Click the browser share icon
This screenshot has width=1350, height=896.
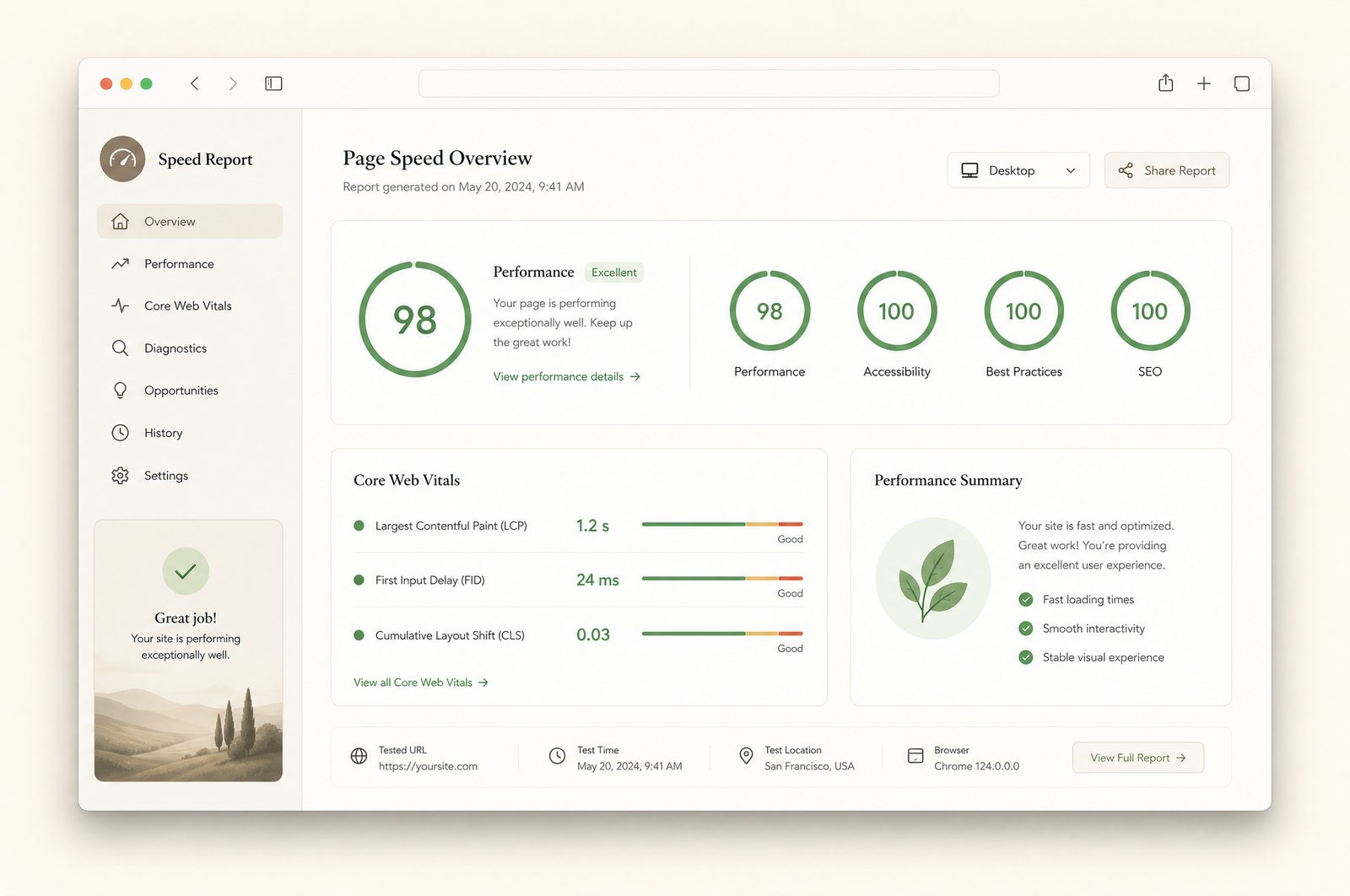point(1165,83)
